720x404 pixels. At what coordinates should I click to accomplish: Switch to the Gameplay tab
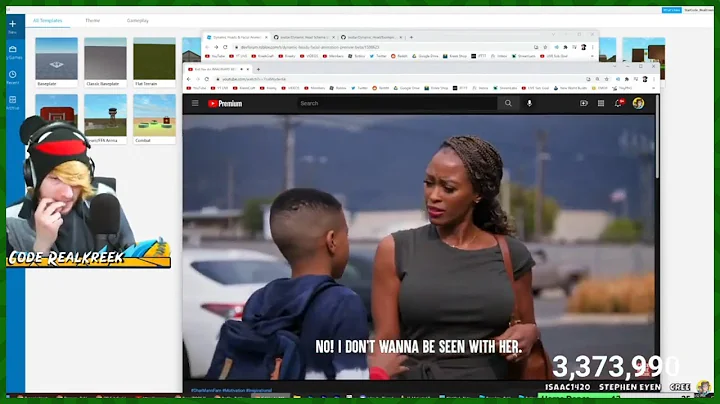click(x=138, y=21)
